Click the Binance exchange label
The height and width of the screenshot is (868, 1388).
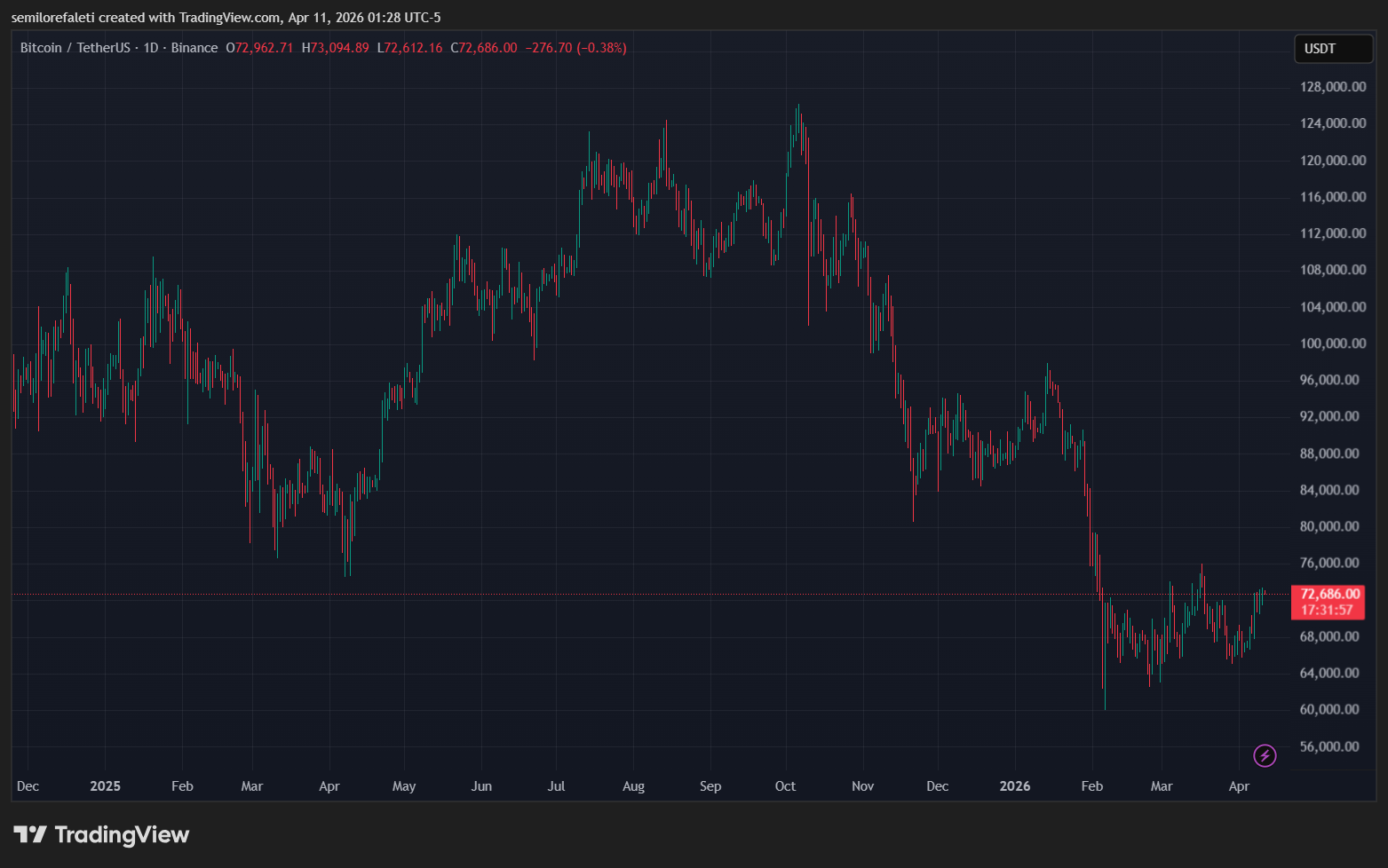[194, 48]
